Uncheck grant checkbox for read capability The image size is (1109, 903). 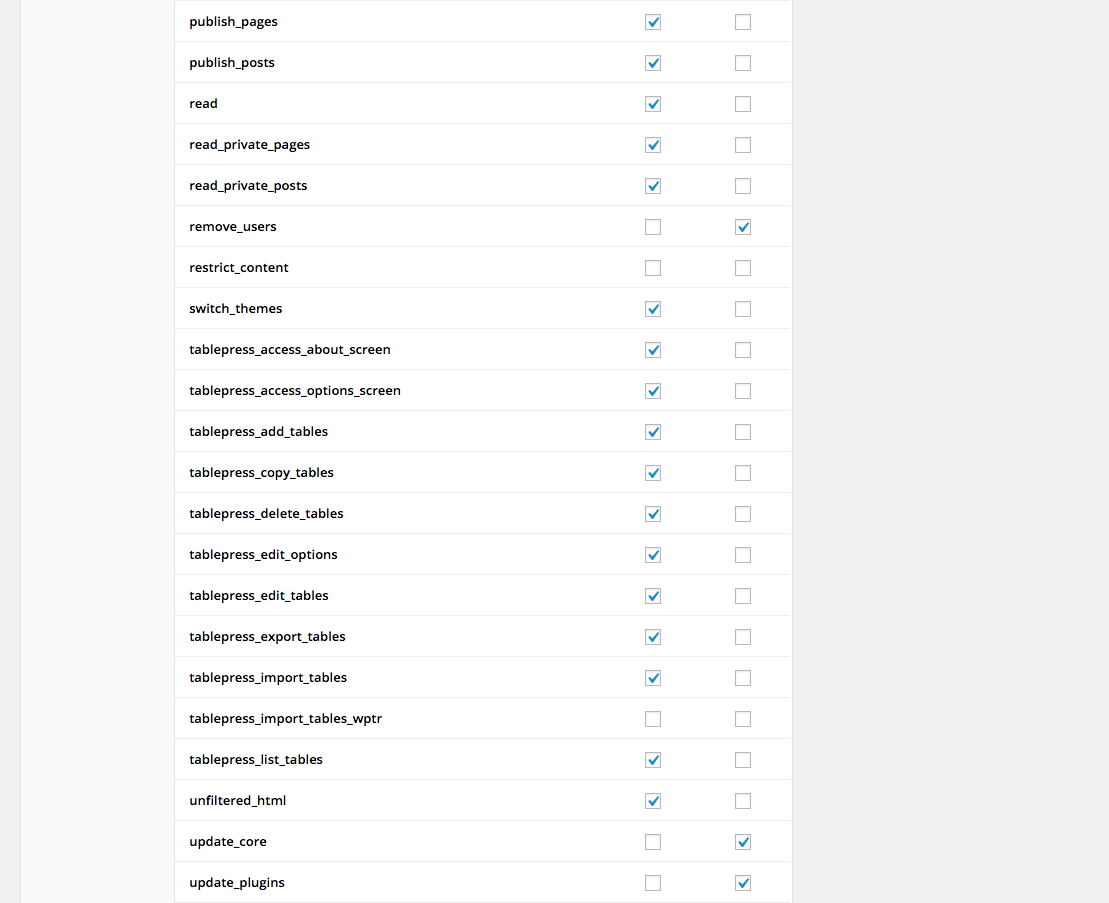pyautogui.click(x=653, y=104)
